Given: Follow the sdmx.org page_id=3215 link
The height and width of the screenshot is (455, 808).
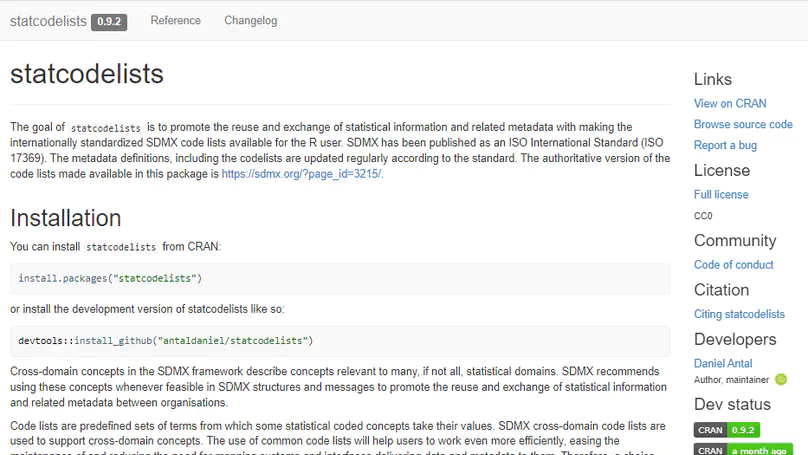Looking at the screenshot, I should point(301,174).
